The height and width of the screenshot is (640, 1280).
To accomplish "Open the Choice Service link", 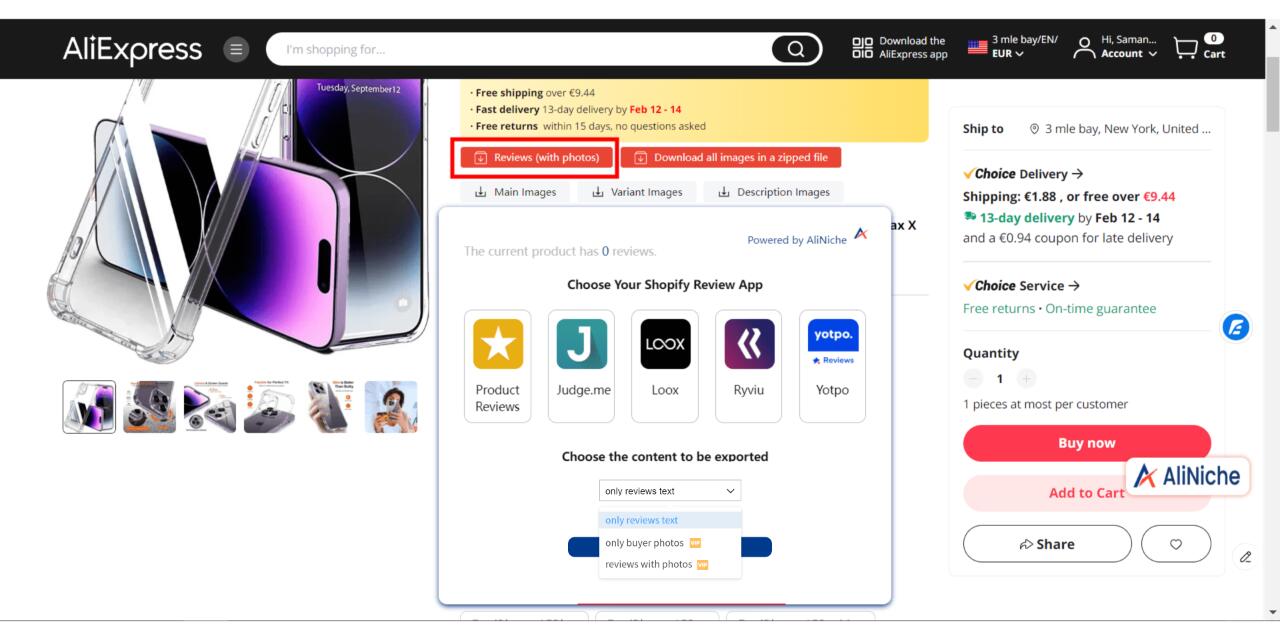I will (1021, 286).
